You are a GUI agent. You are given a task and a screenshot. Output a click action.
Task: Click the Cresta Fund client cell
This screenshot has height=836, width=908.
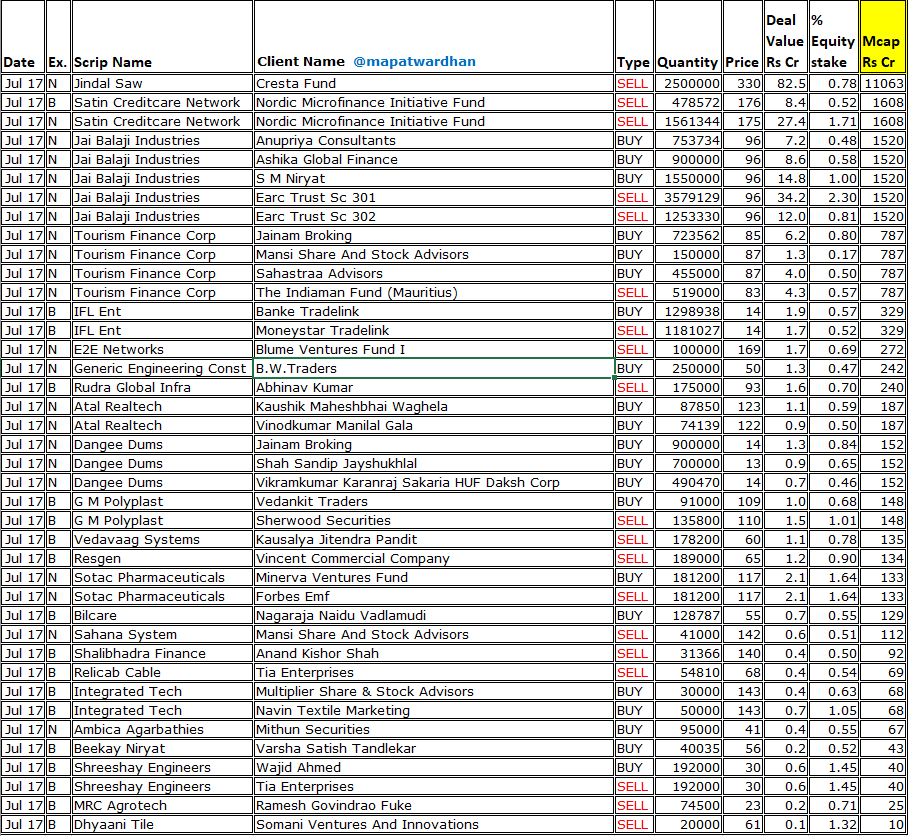point(434,83)
